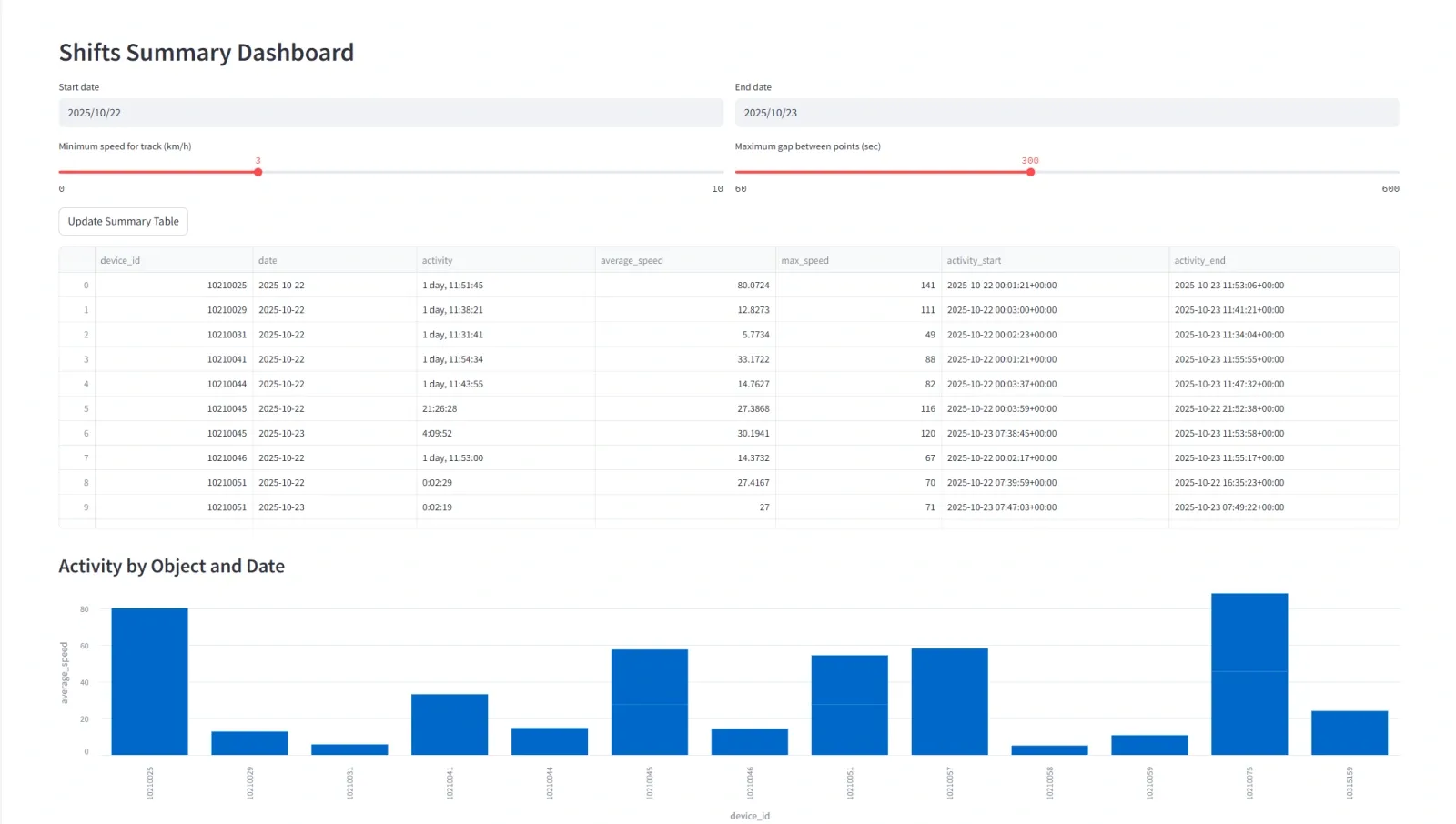The image size is (1456, 824).
Task: Click the bar for device 10210025
Action: (148, 680)
